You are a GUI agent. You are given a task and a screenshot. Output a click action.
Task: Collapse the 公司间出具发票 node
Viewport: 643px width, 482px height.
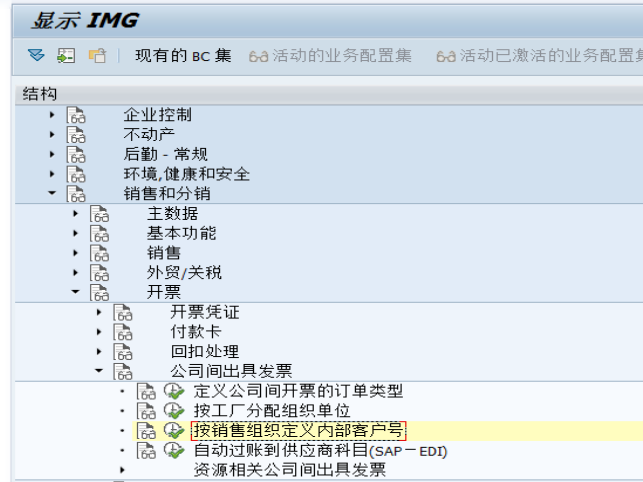(99, 370)
